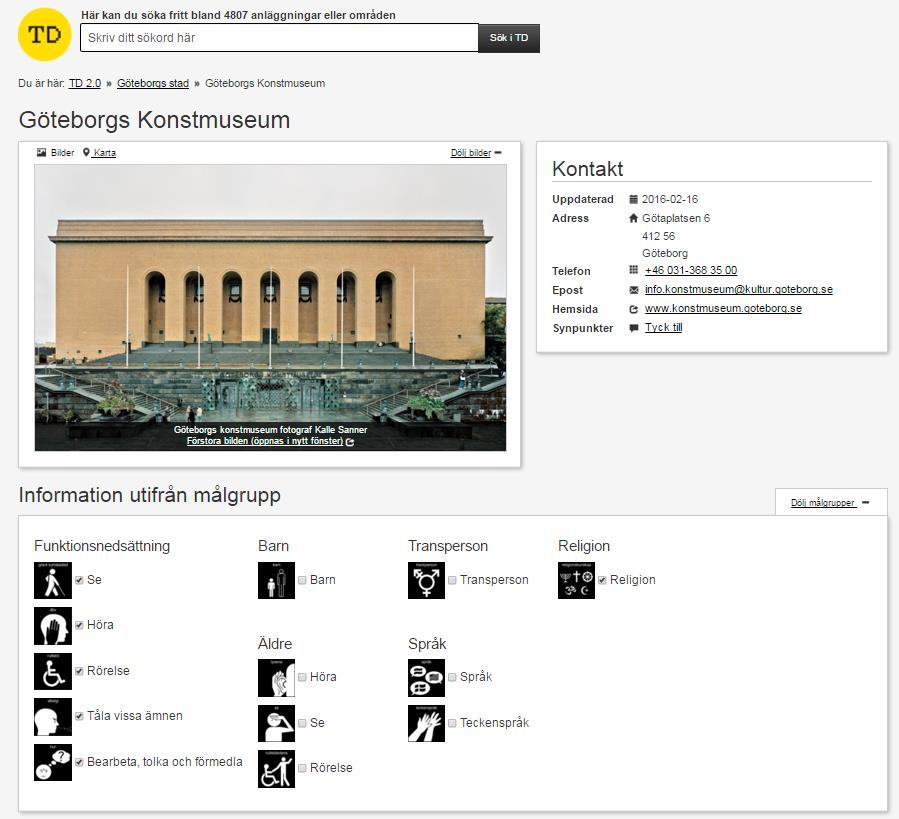
Task: Click the Bearbeta, tolka och förmedla pictogram
Action: (x=53, y=762)
